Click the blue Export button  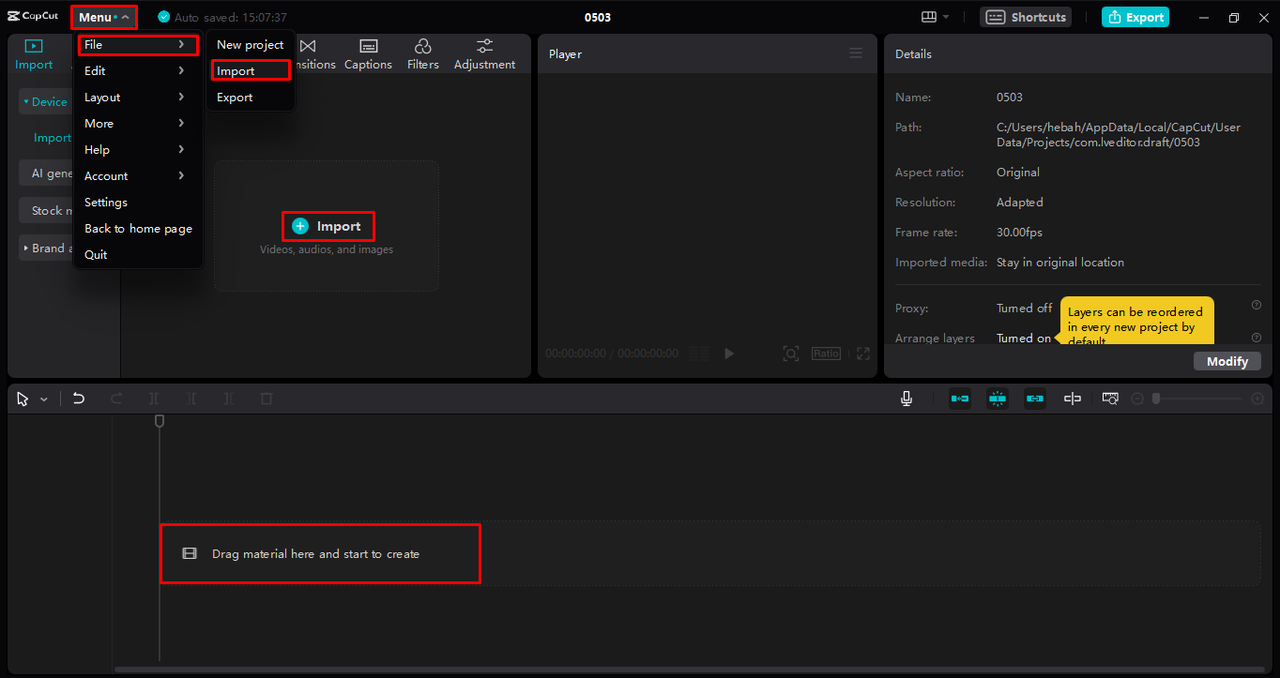point(1135,17)
